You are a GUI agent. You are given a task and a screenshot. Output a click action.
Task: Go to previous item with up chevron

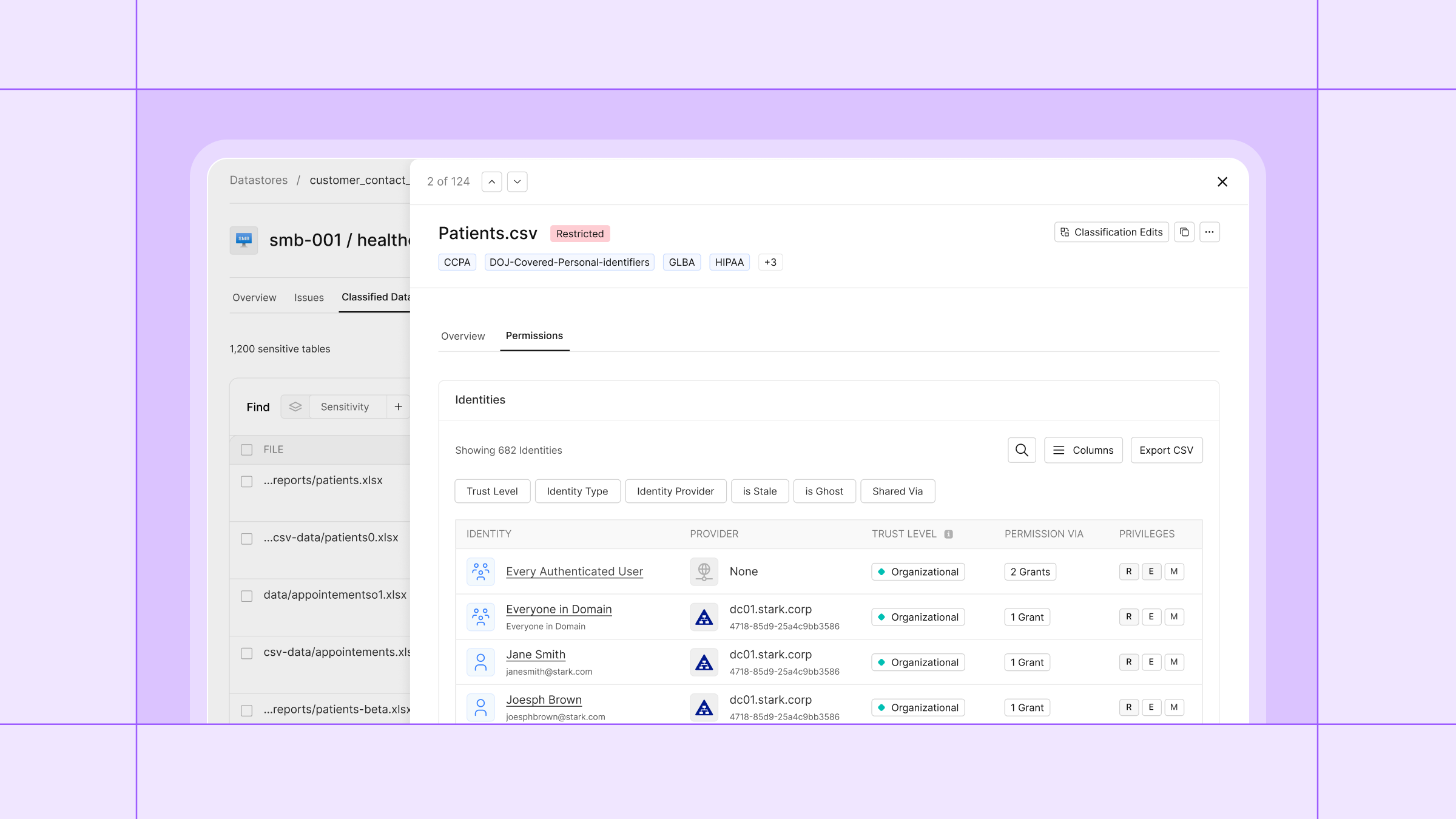point(492,181)
